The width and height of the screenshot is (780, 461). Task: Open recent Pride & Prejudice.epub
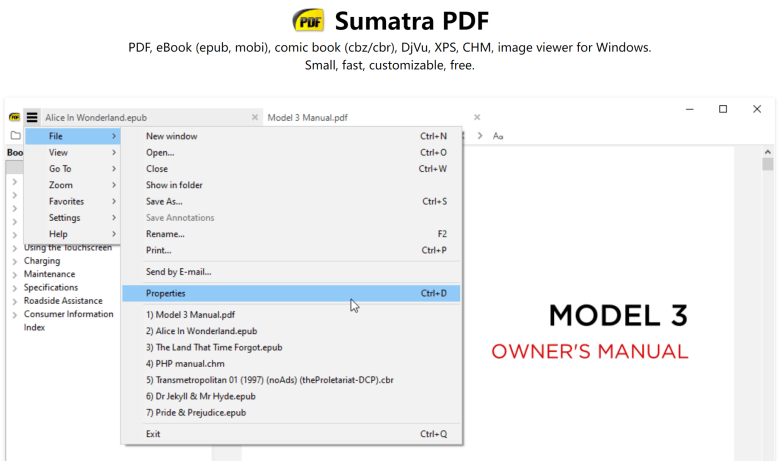pyautogui.click(x=292, y=413)
